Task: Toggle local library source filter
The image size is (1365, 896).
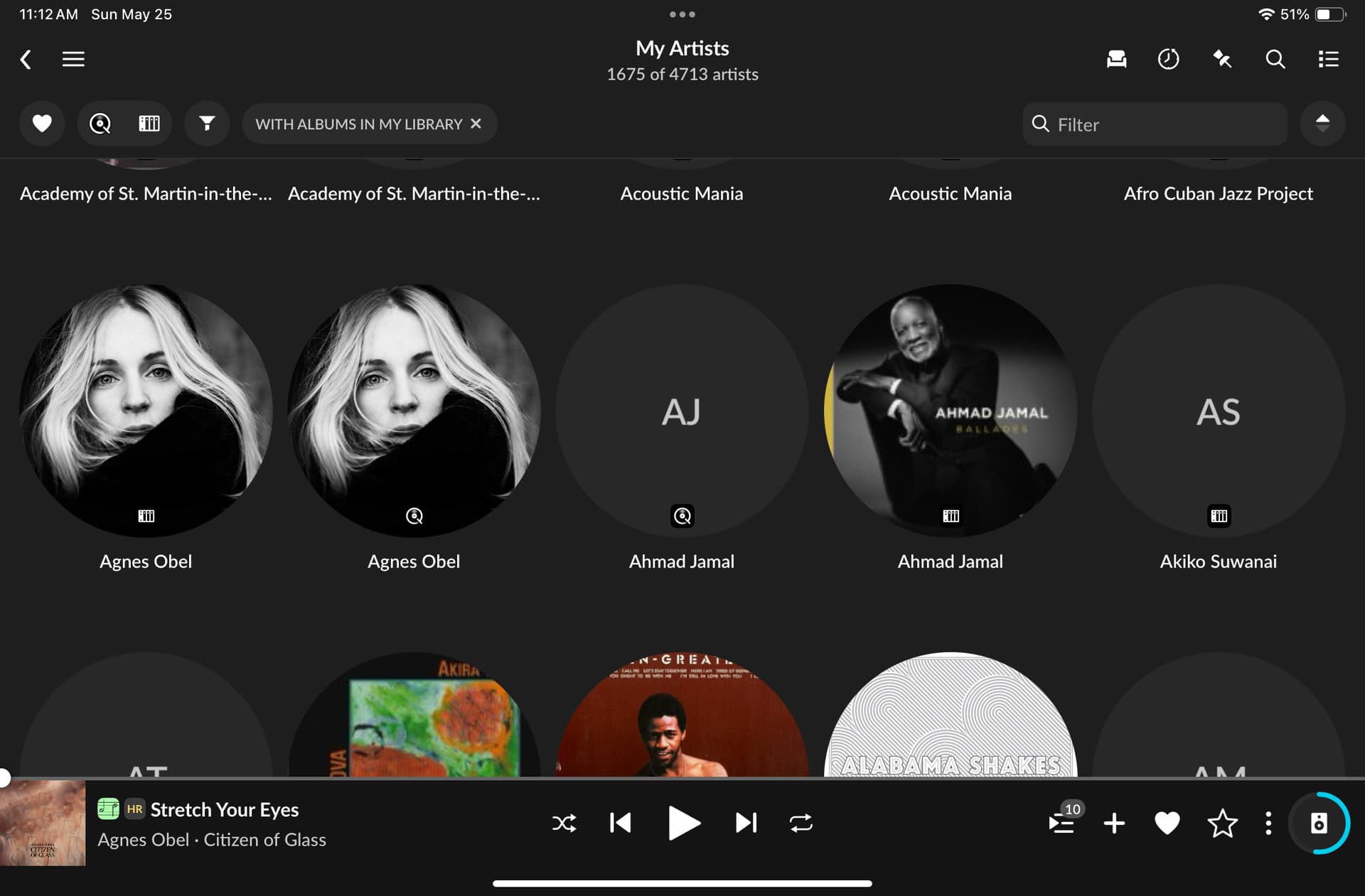Action: [x=149, y=124]
